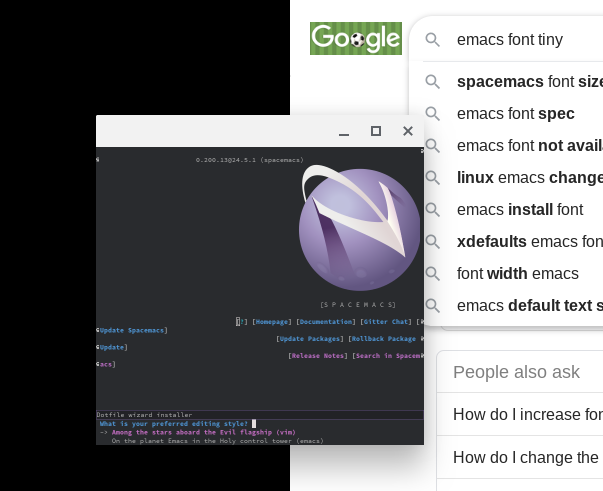Click the 'People also ask' heading
The image size is (603, 491).
click(516, 372)
